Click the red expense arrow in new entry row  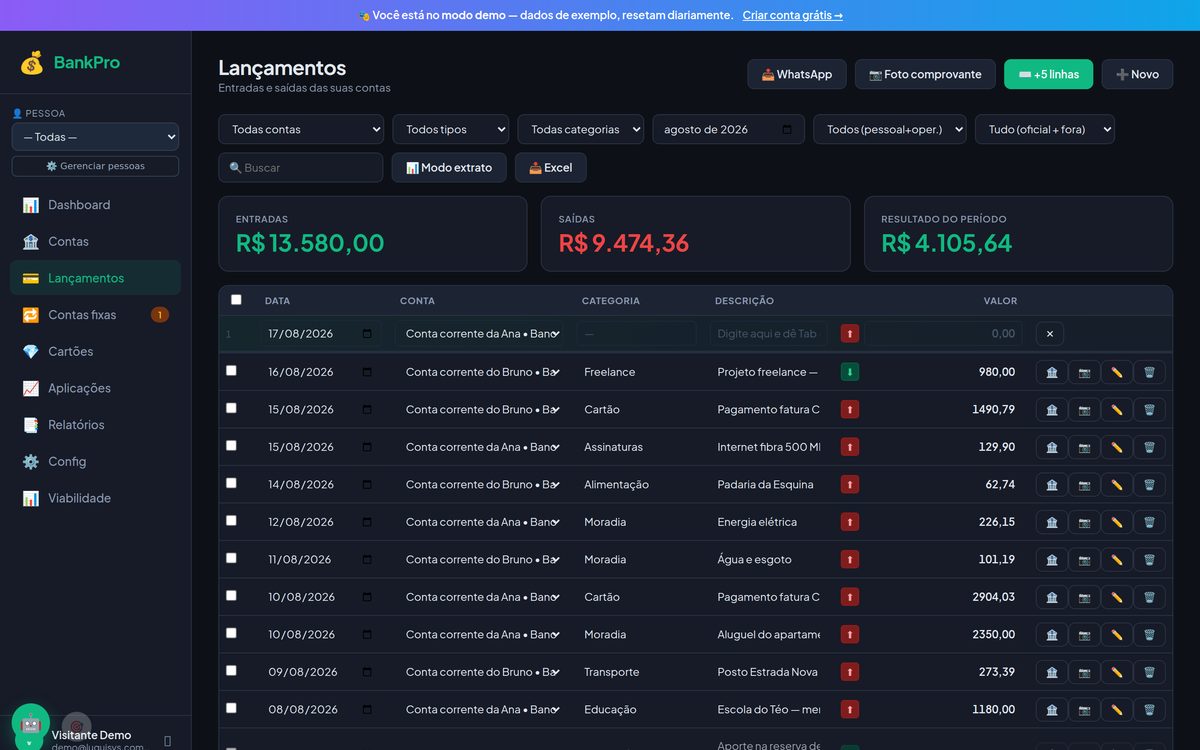coord(850,334)
